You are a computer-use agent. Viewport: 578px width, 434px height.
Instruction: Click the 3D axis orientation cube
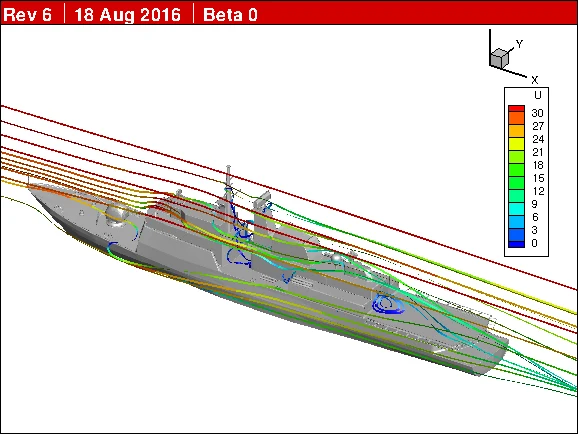point(500,58)
